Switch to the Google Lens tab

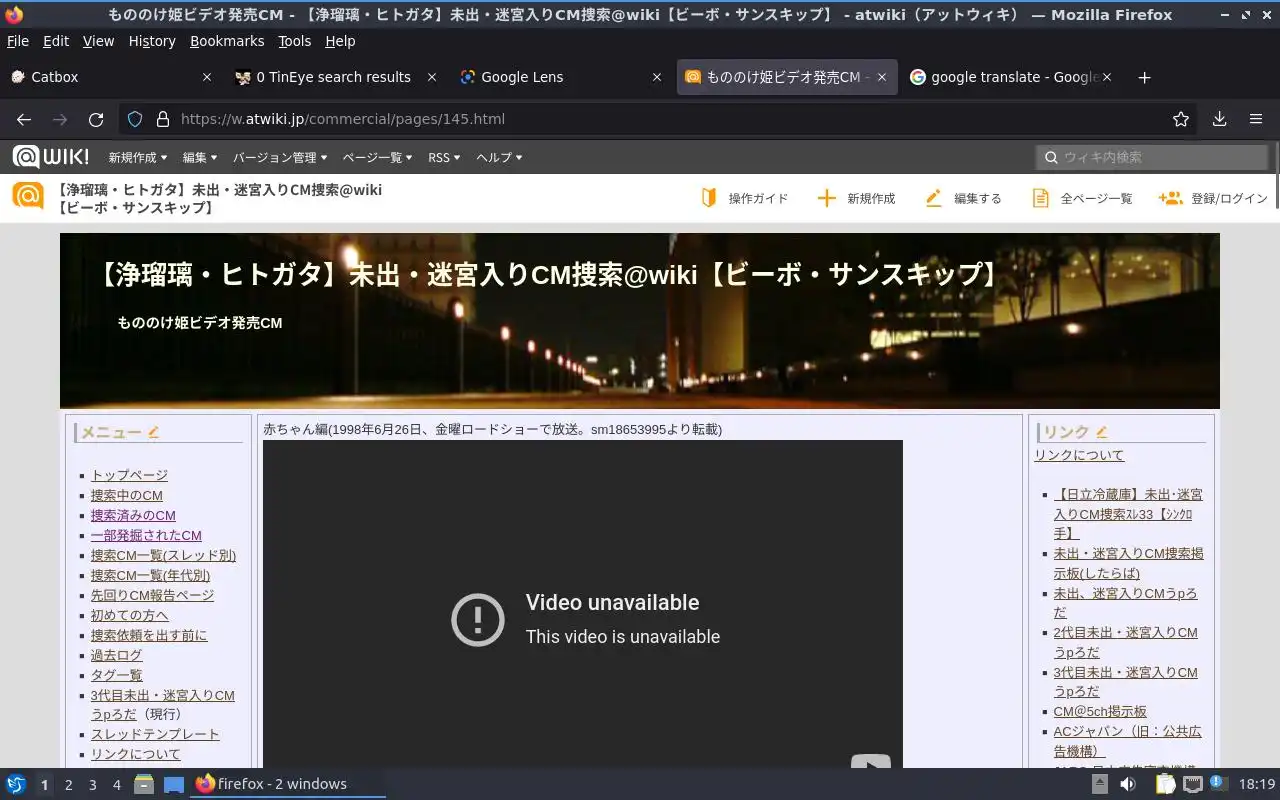pyautogui.click(x=560, y=77)
